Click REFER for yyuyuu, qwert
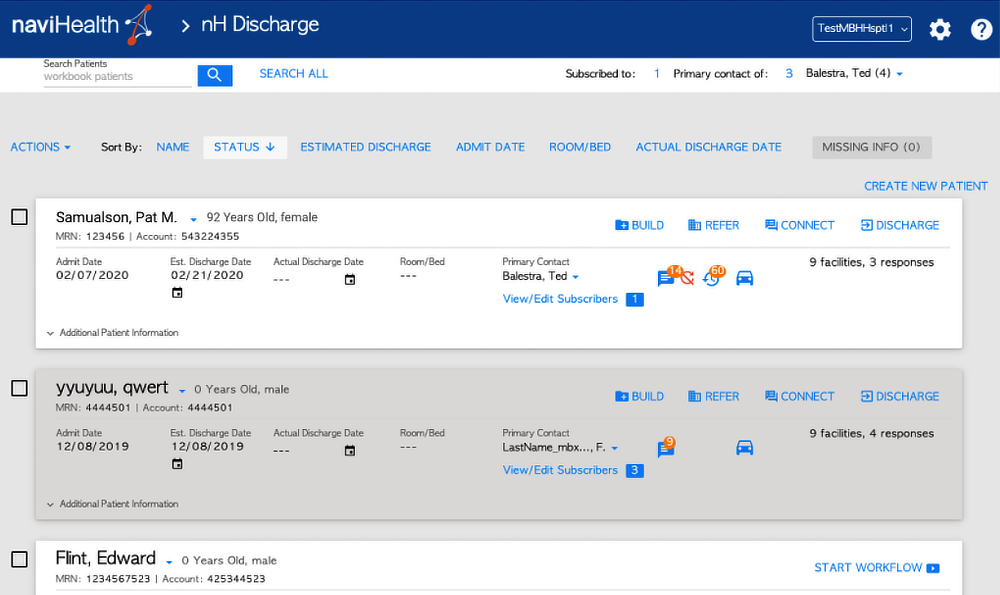The image size is (1000, 595). point(714,397)
